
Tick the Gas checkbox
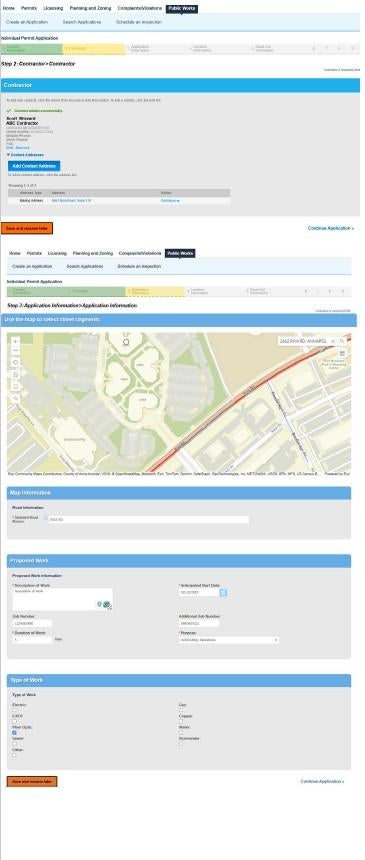181,710
